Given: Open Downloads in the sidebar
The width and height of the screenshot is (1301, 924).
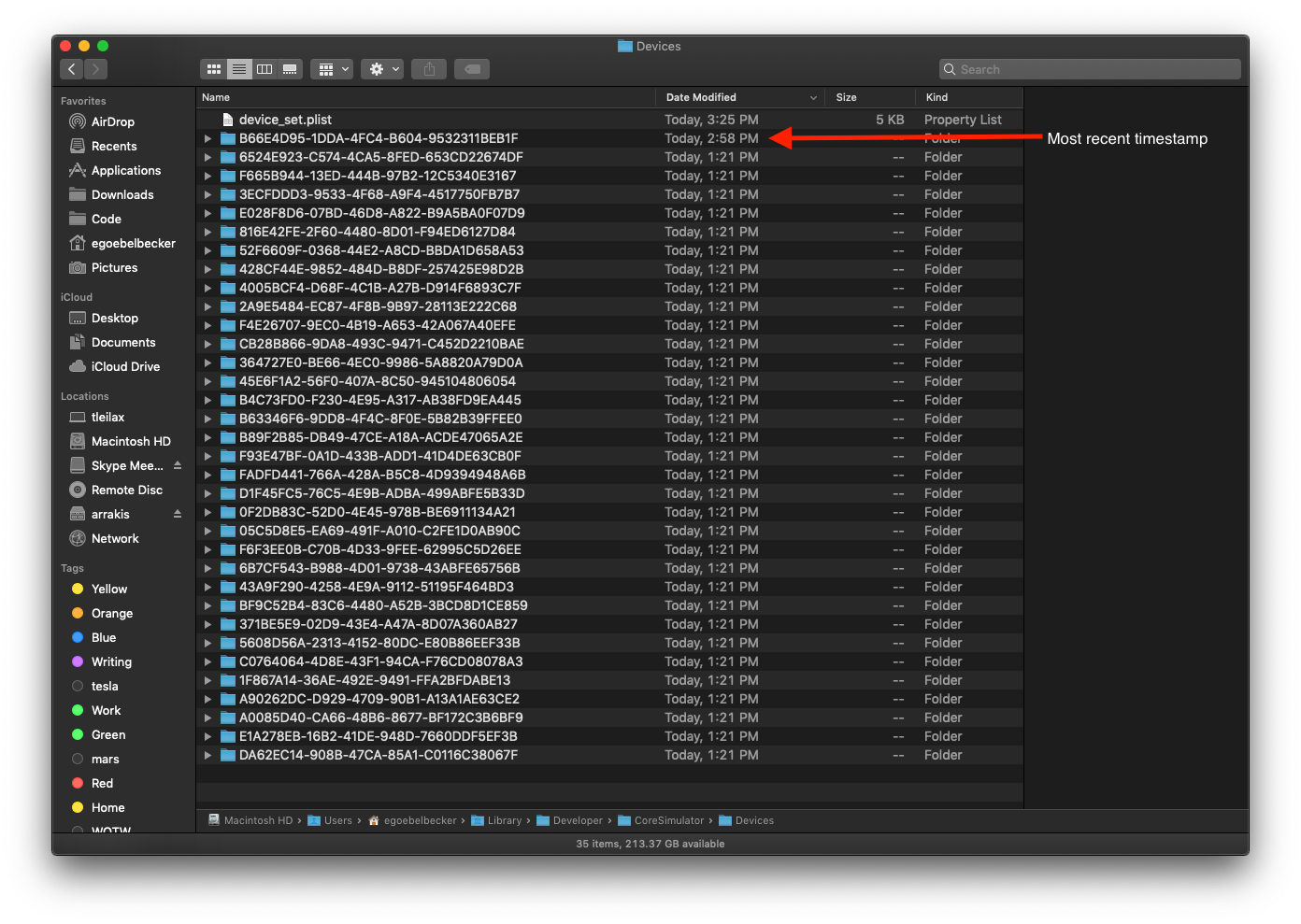Looking at the screenshot, I should coord(122,194).
